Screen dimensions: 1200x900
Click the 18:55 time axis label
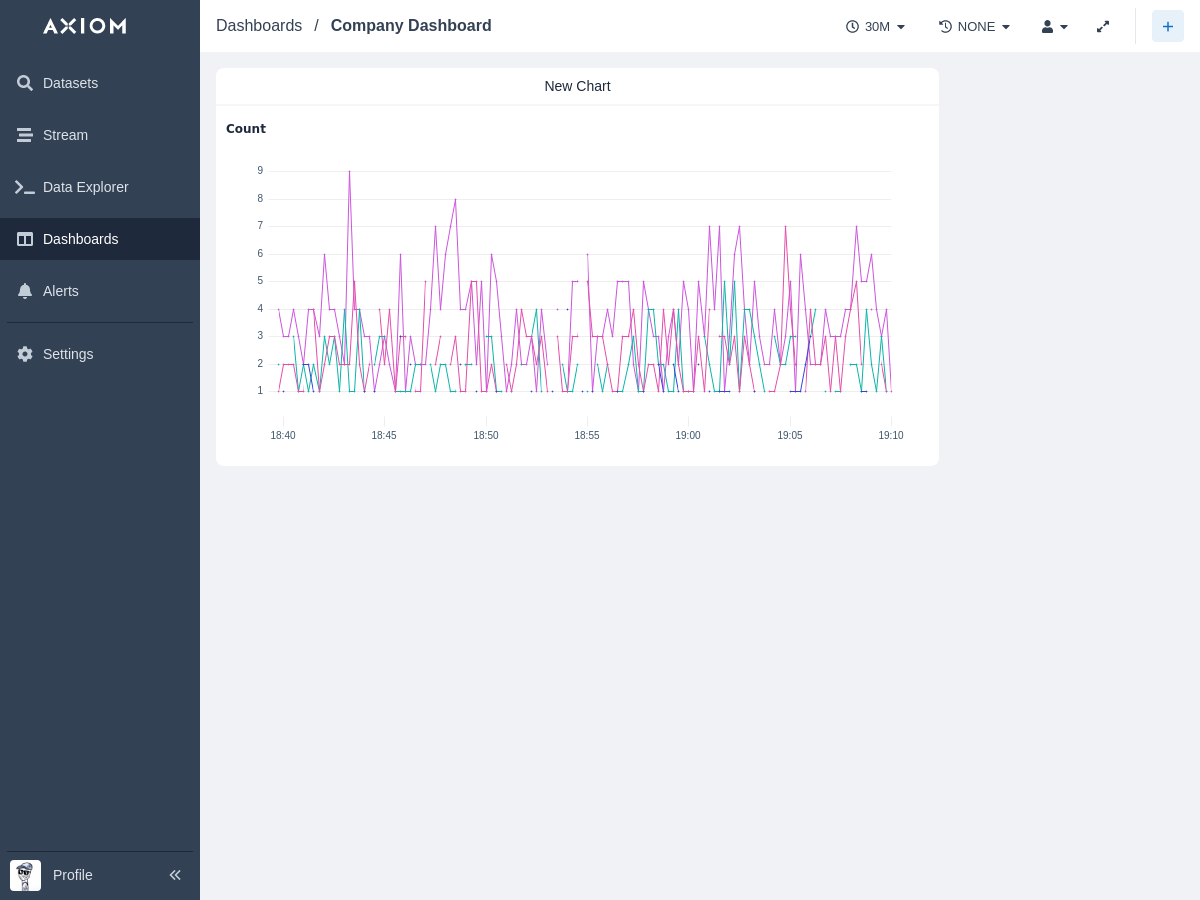587,435
